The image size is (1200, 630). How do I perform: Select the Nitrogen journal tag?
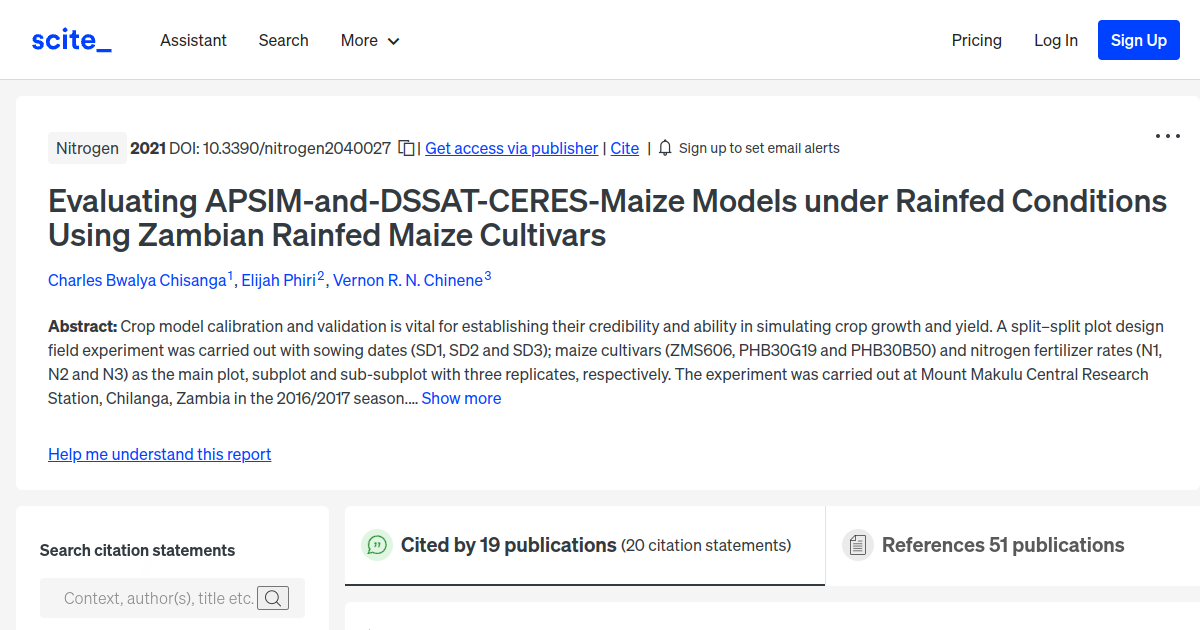tap(87, 147)
